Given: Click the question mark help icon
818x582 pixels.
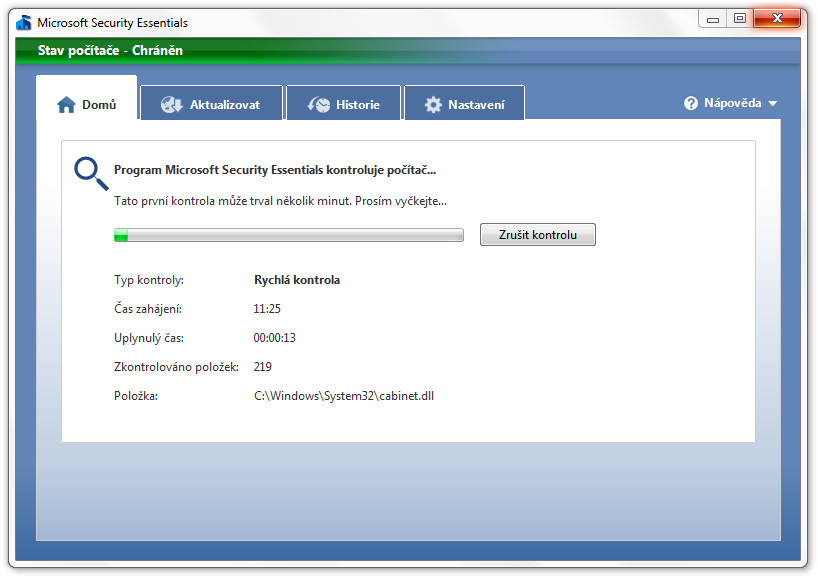Looking at the screenshot, I should point(691,103).
